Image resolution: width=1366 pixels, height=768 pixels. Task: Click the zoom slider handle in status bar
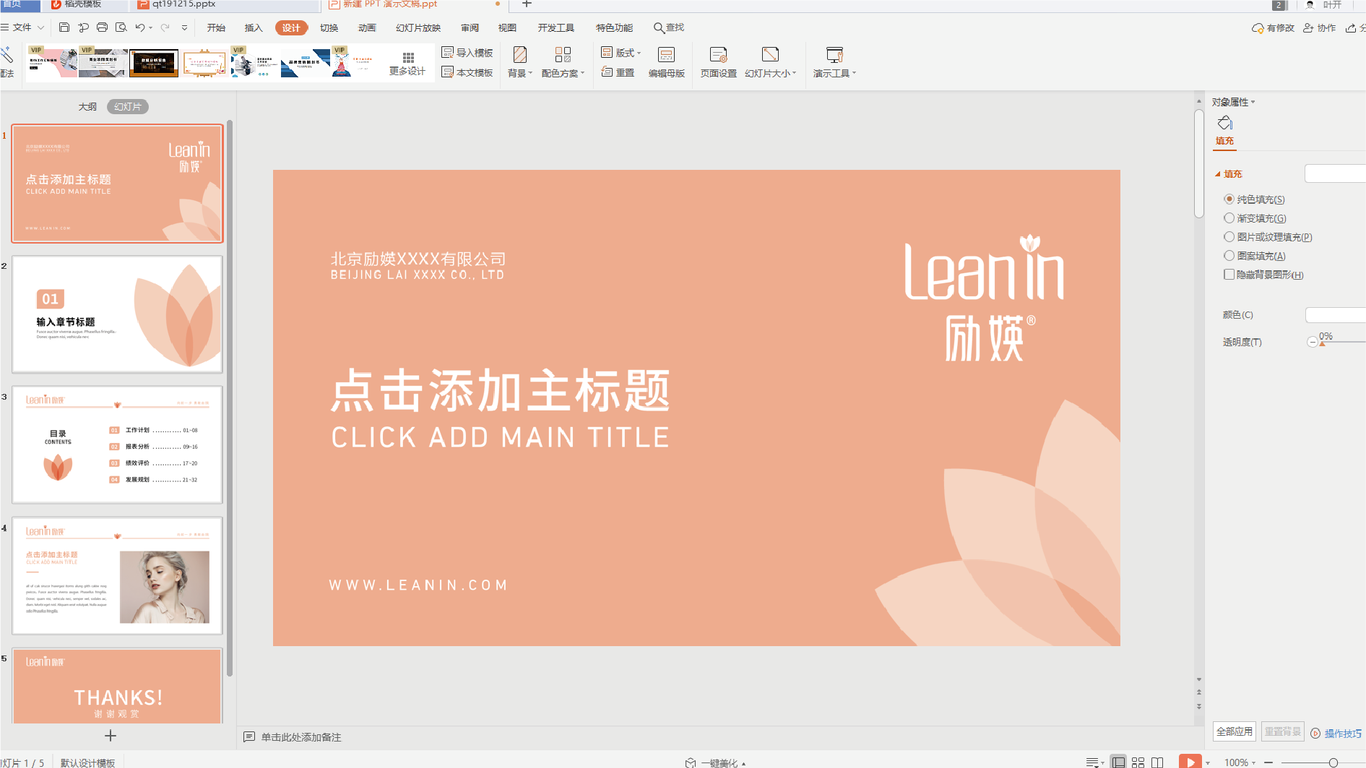pos(1333,763)
